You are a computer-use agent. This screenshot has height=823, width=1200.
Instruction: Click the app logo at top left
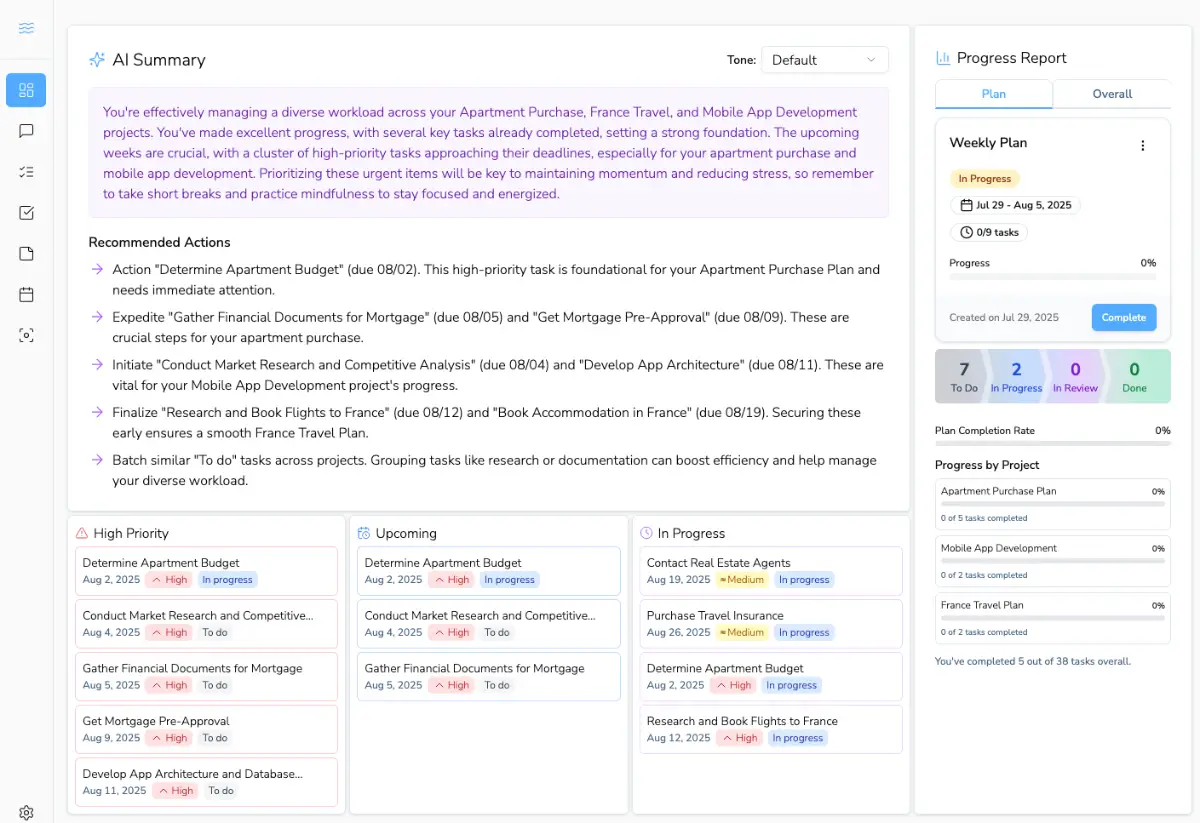(x=26, y=28)
